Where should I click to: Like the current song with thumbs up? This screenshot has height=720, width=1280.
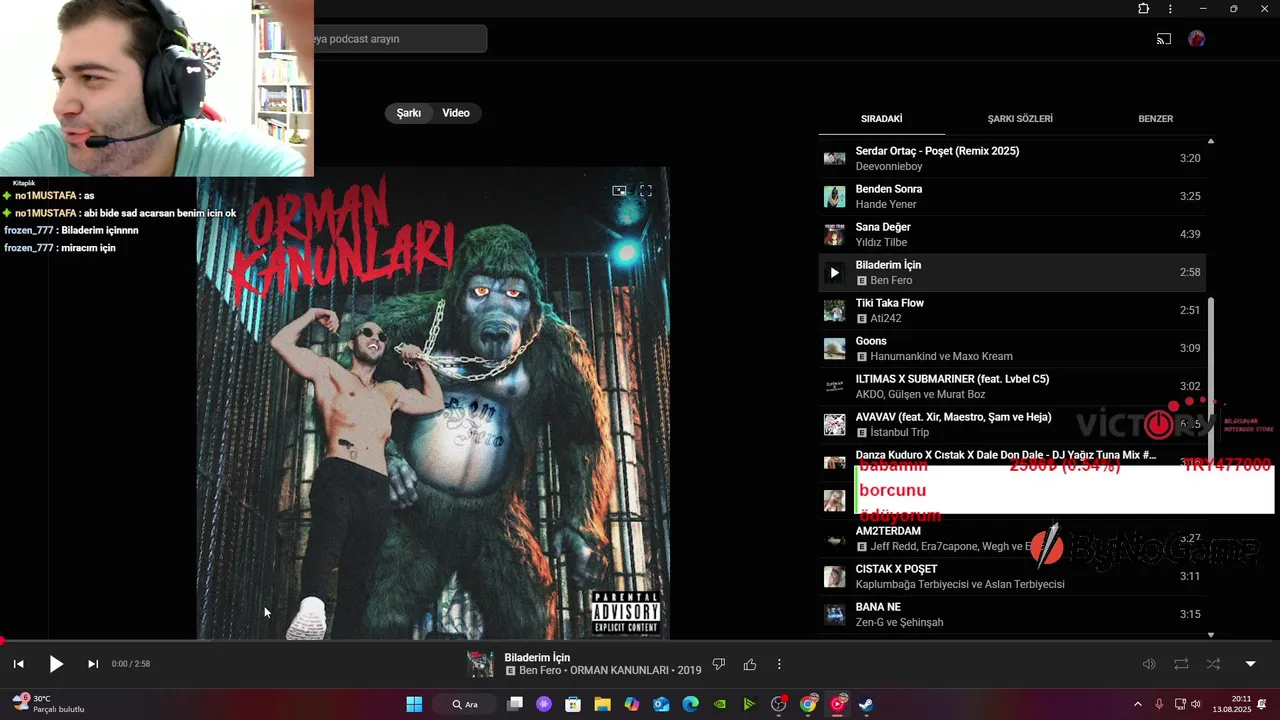pyautogui.click(x=750, y=664)
